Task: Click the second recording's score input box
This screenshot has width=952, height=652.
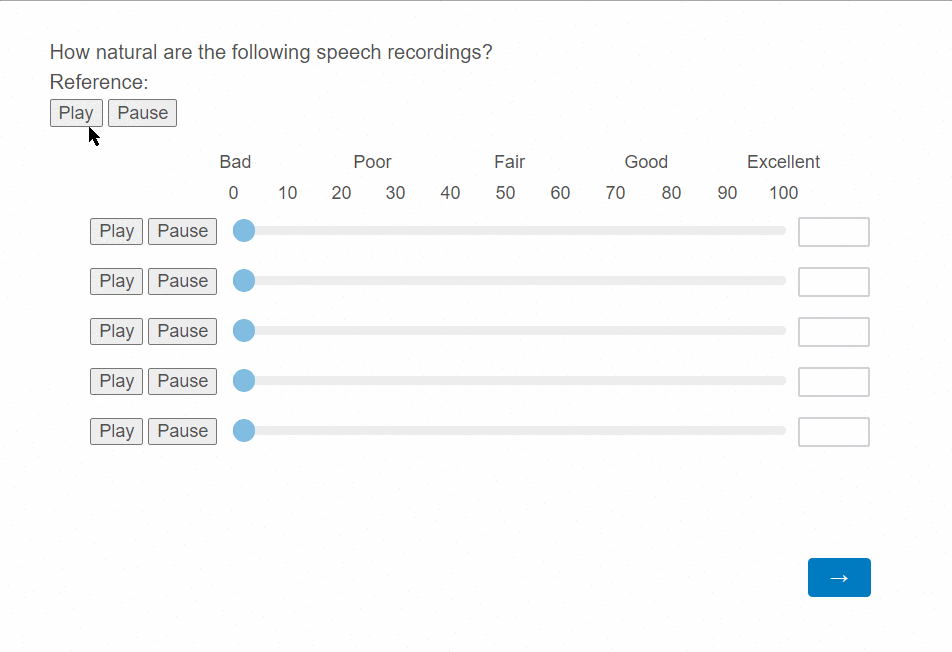Action: point(834,282)
